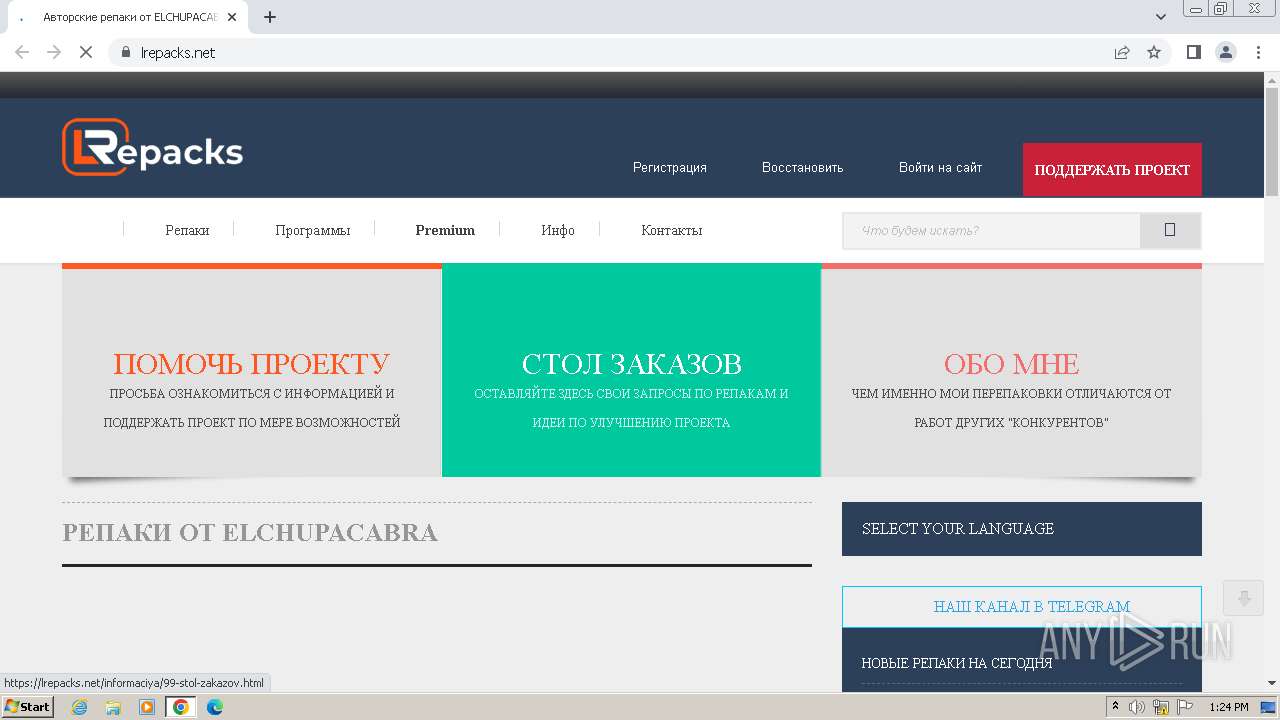1280x720 pixels.
Task: Open the Контакты menu item
Action: [672, 230]
